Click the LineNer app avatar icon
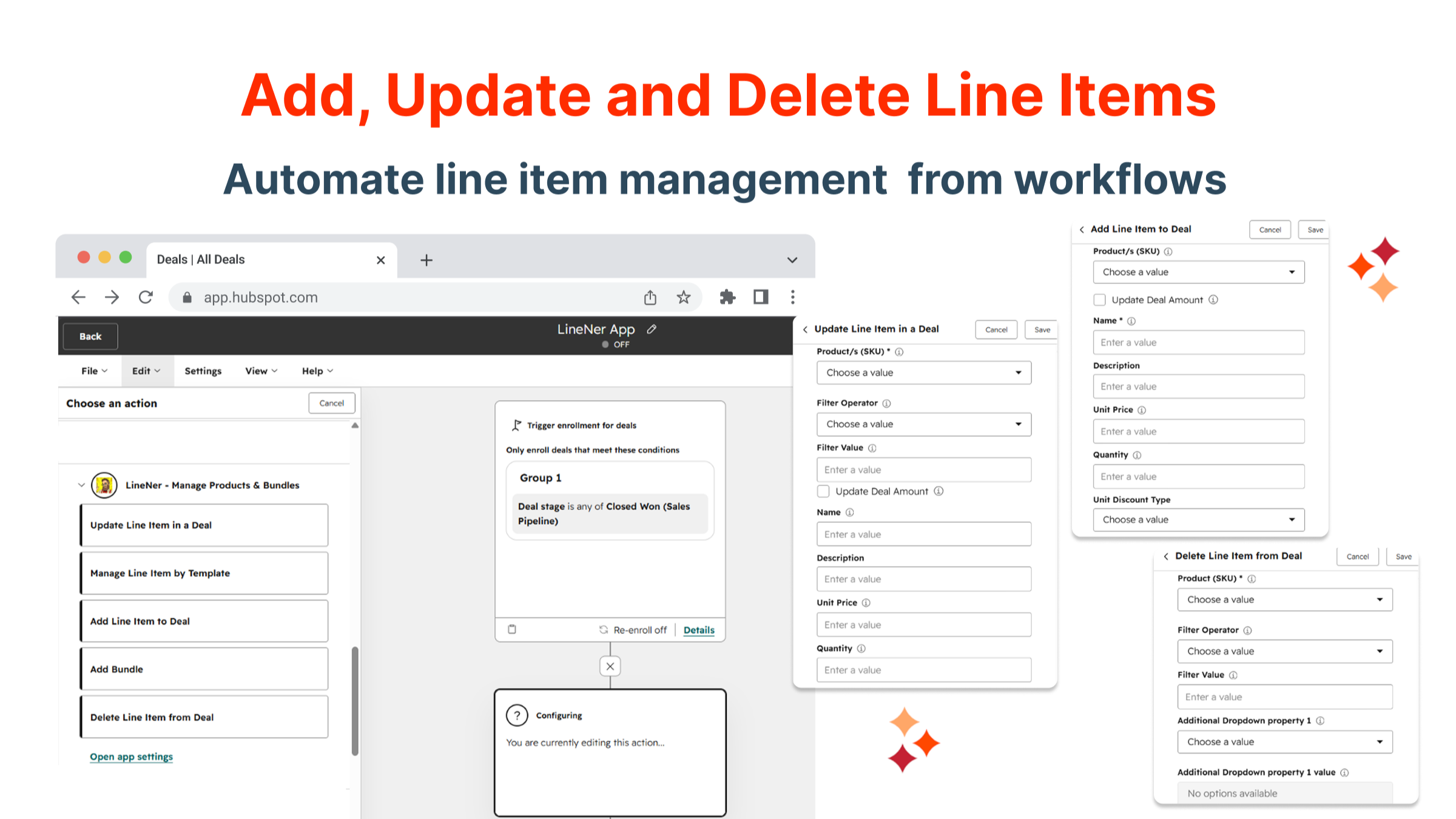Viewport: 1456px width, 819px height. pyautogui.click(x=104, y=485)
